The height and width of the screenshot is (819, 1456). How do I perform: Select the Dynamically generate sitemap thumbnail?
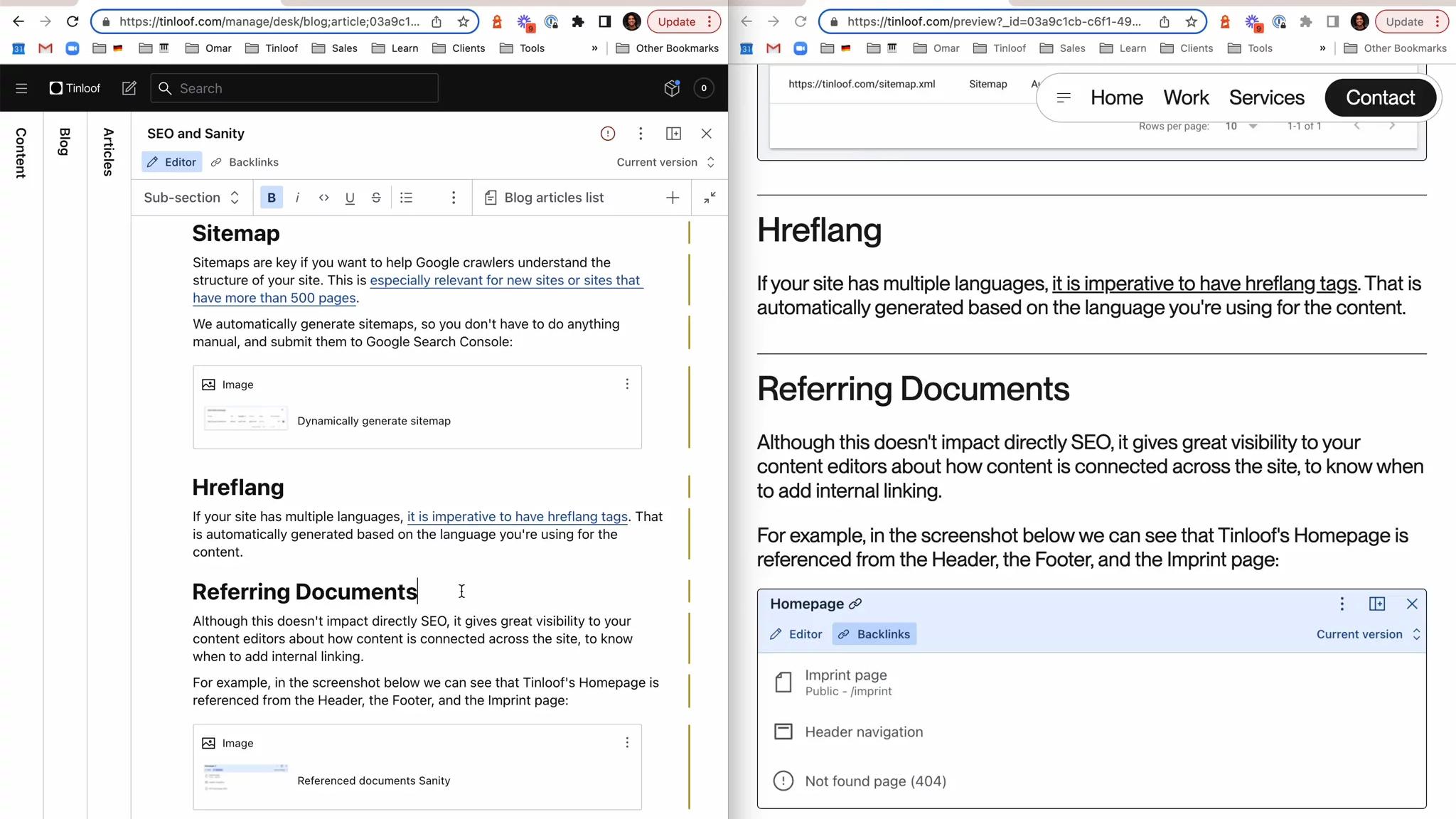(x=245, y=419)
